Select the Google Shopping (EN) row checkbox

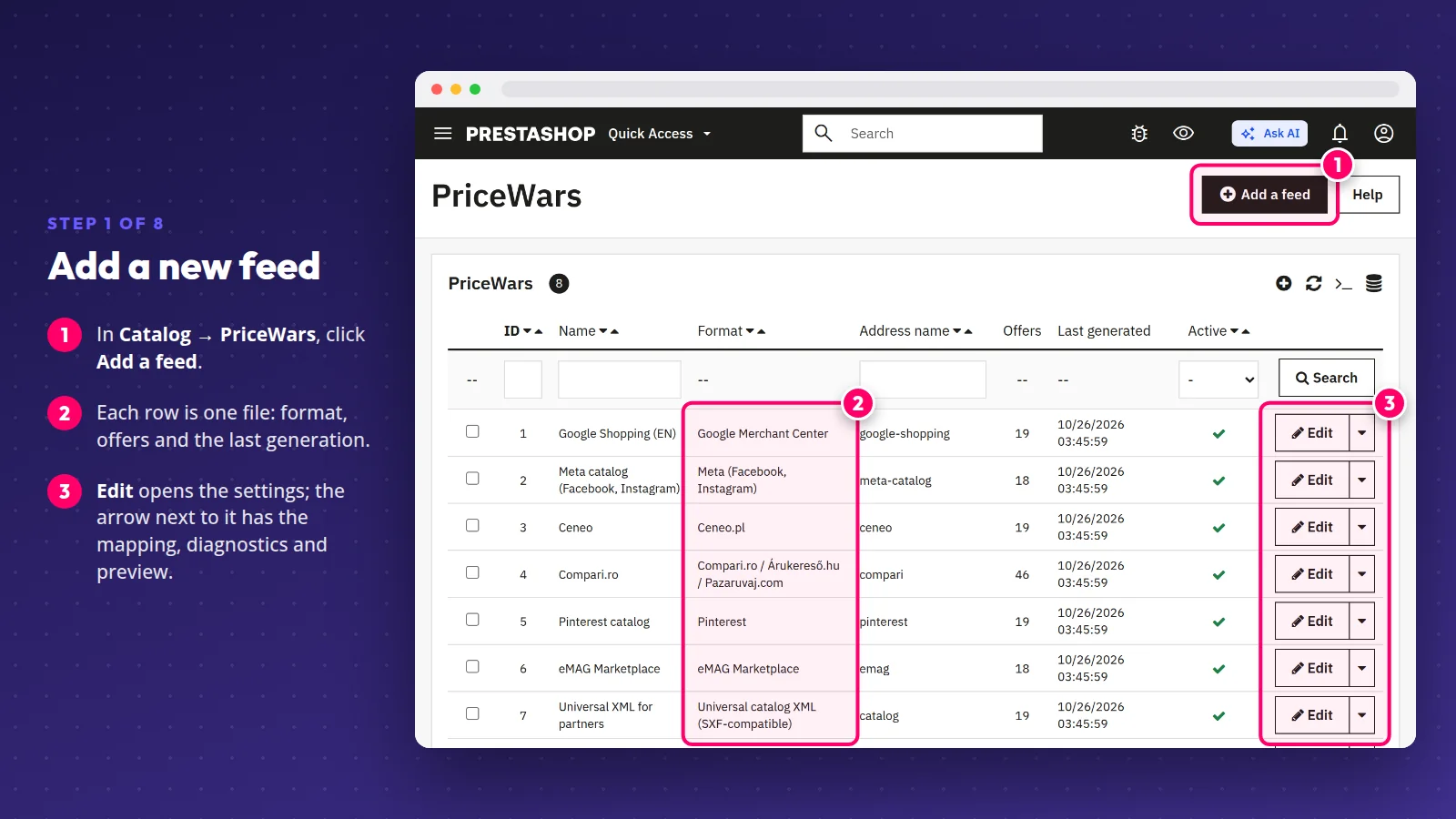pos(472,431)
